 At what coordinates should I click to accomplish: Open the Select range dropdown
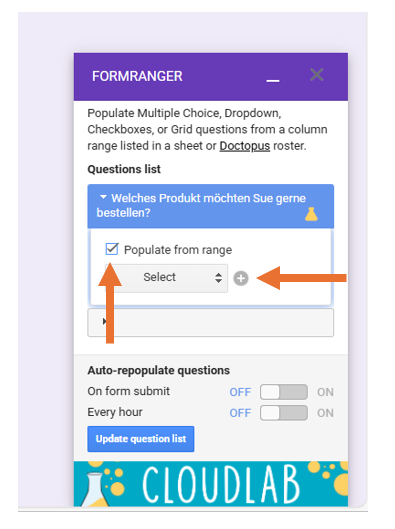tap(166, 278)
